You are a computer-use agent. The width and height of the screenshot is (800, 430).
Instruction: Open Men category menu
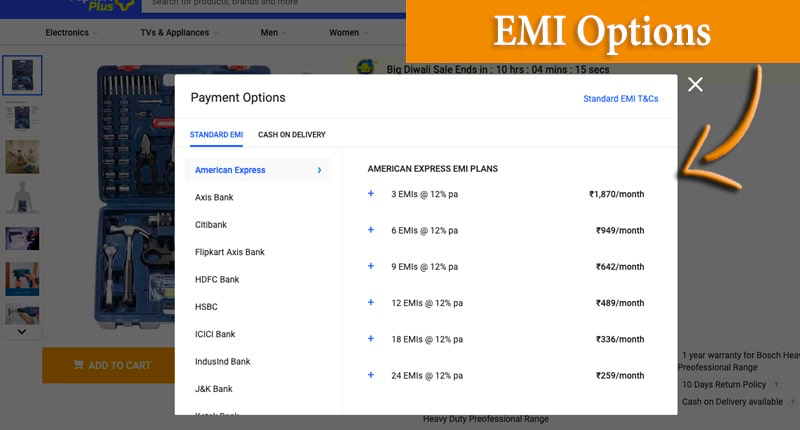point(273,33)
